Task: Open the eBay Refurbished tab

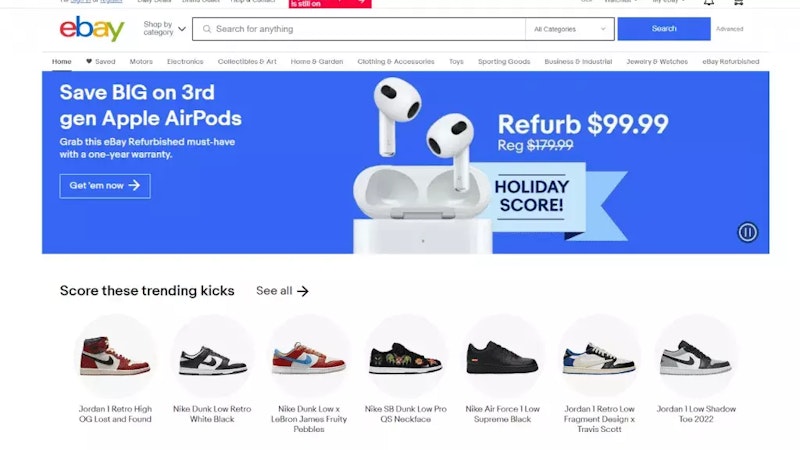Action: pos(731,61)
